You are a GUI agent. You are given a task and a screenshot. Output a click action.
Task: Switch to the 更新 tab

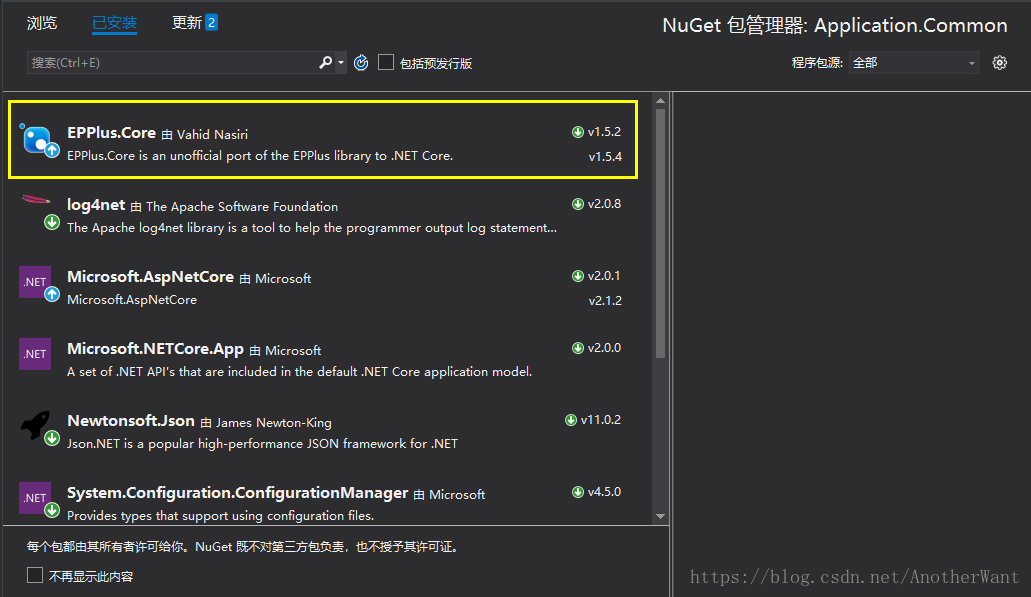(187, 22)
